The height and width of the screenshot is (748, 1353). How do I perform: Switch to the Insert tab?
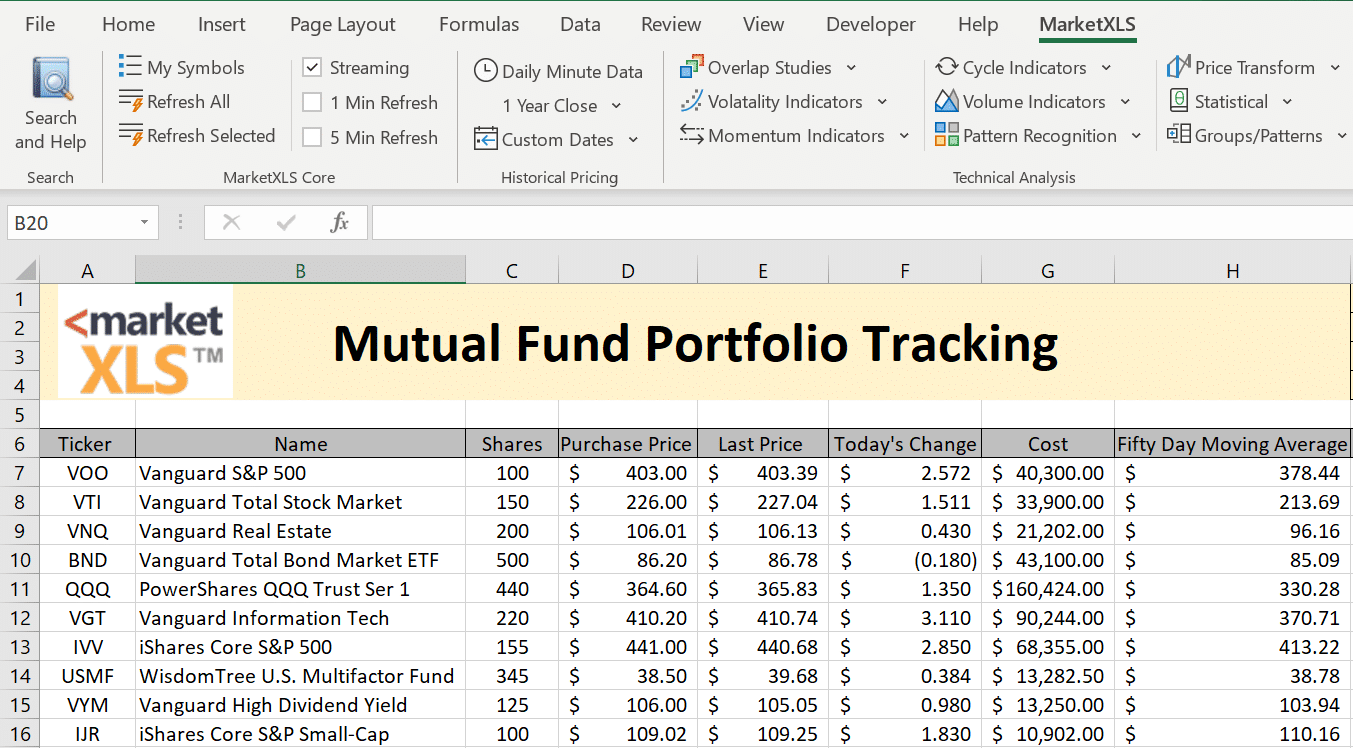pos(222,24)
